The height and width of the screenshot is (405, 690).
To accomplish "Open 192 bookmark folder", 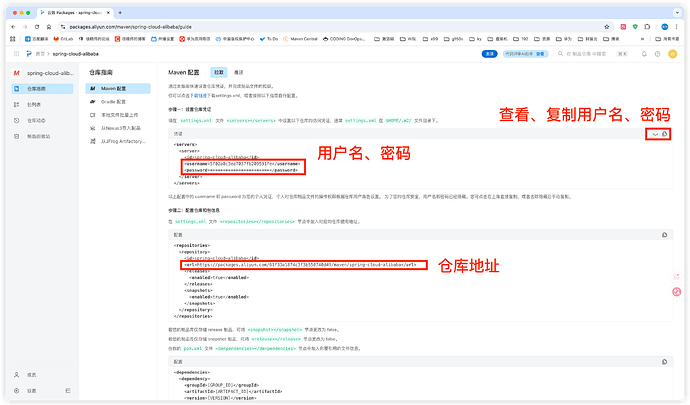I will click(x=521, y=39).
